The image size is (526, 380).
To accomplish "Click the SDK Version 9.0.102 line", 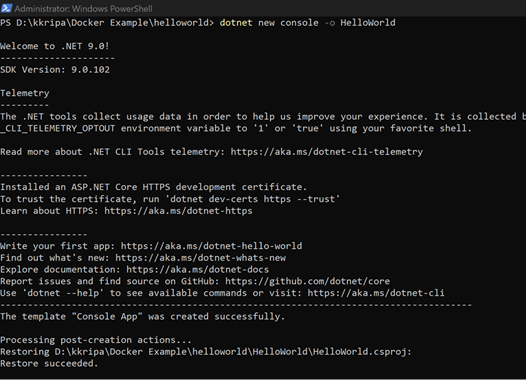I will pos(55,70).
